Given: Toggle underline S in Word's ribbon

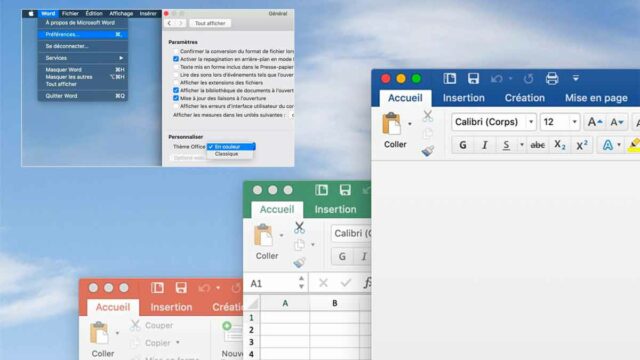Looking at the screenshot, I should 506,145.
